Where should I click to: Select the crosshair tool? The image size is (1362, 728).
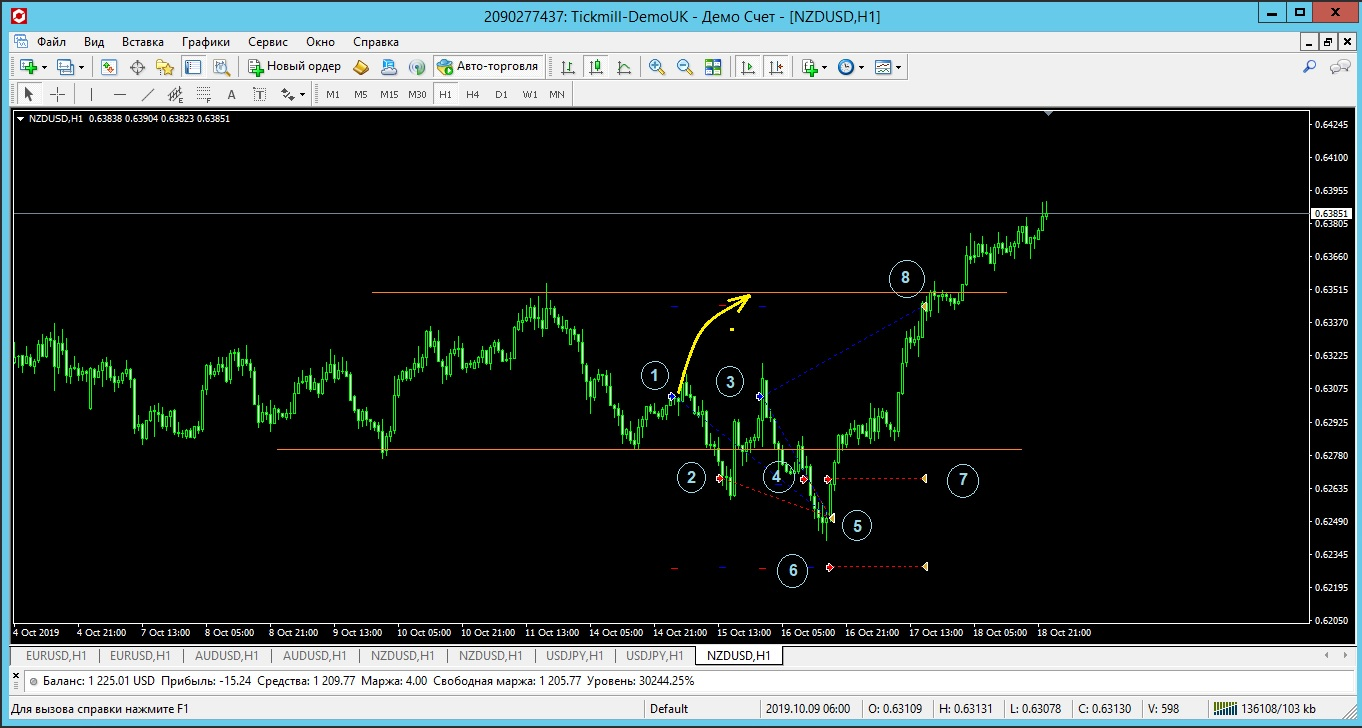tap(58, 94)
